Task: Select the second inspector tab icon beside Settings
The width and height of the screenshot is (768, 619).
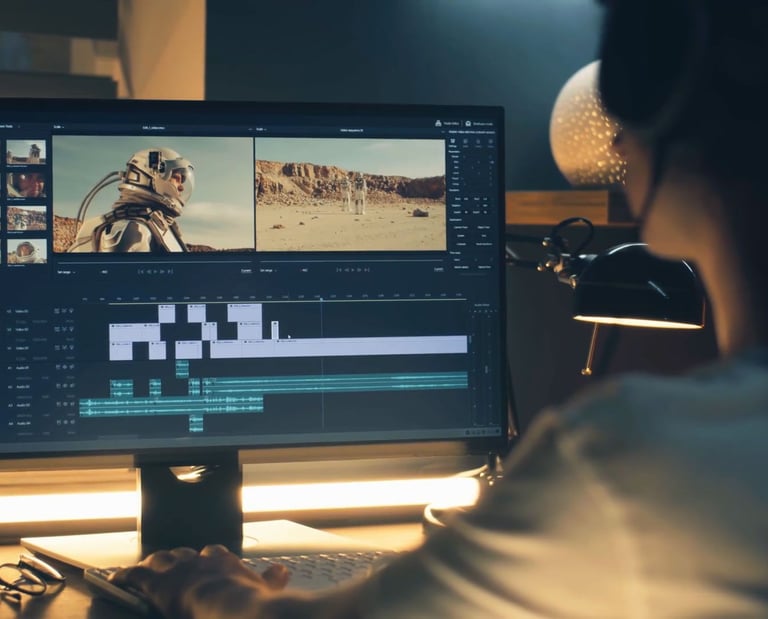Action: click(x=465, y=142)
